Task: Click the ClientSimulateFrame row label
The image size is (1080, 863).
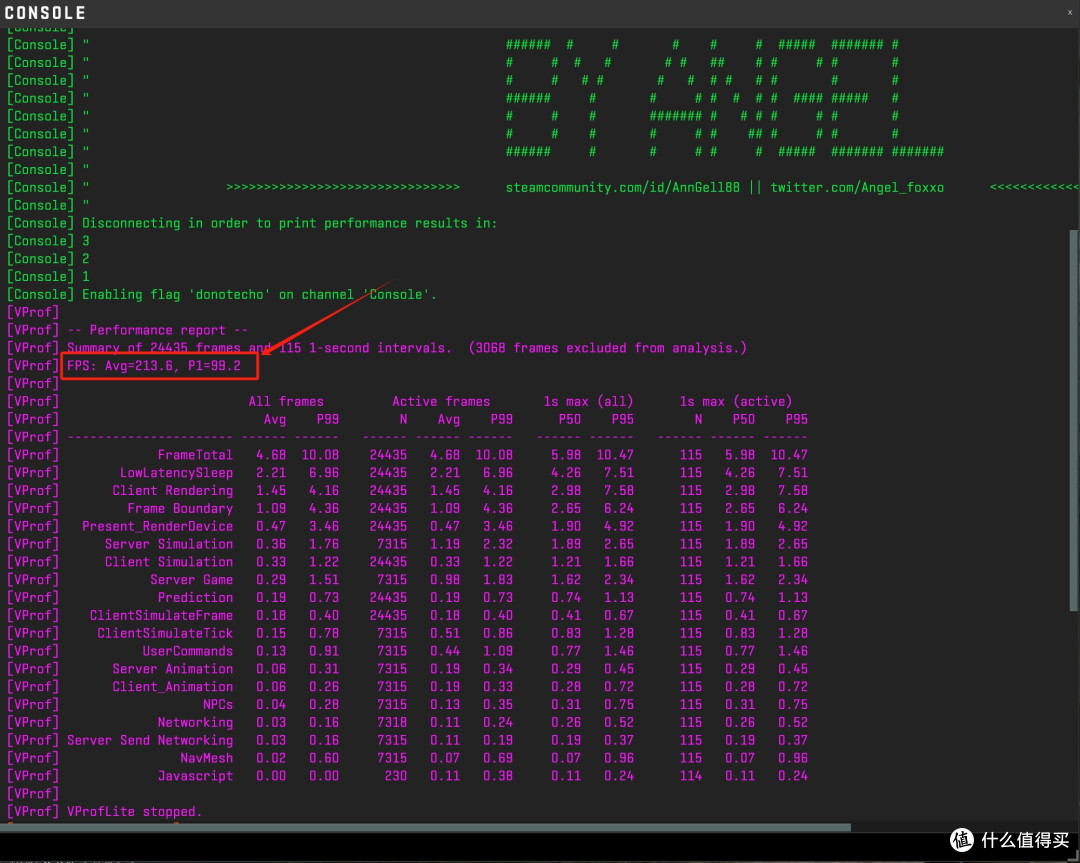Action: pos(161,616)
